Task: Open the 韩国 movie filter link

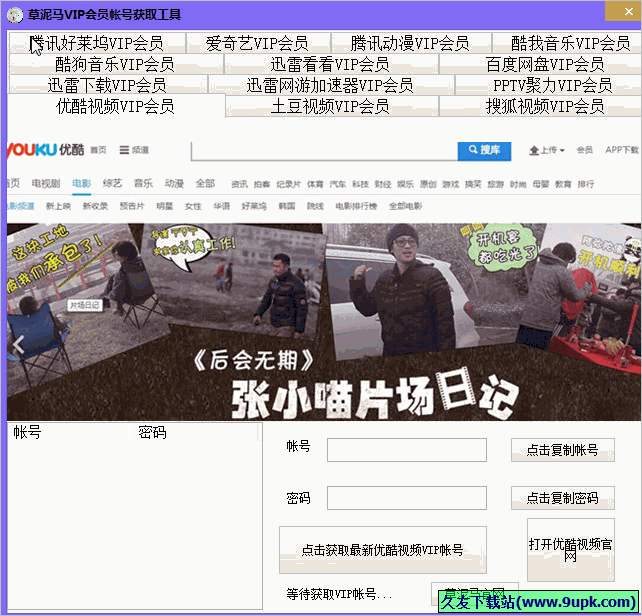Action: [287, 206]
